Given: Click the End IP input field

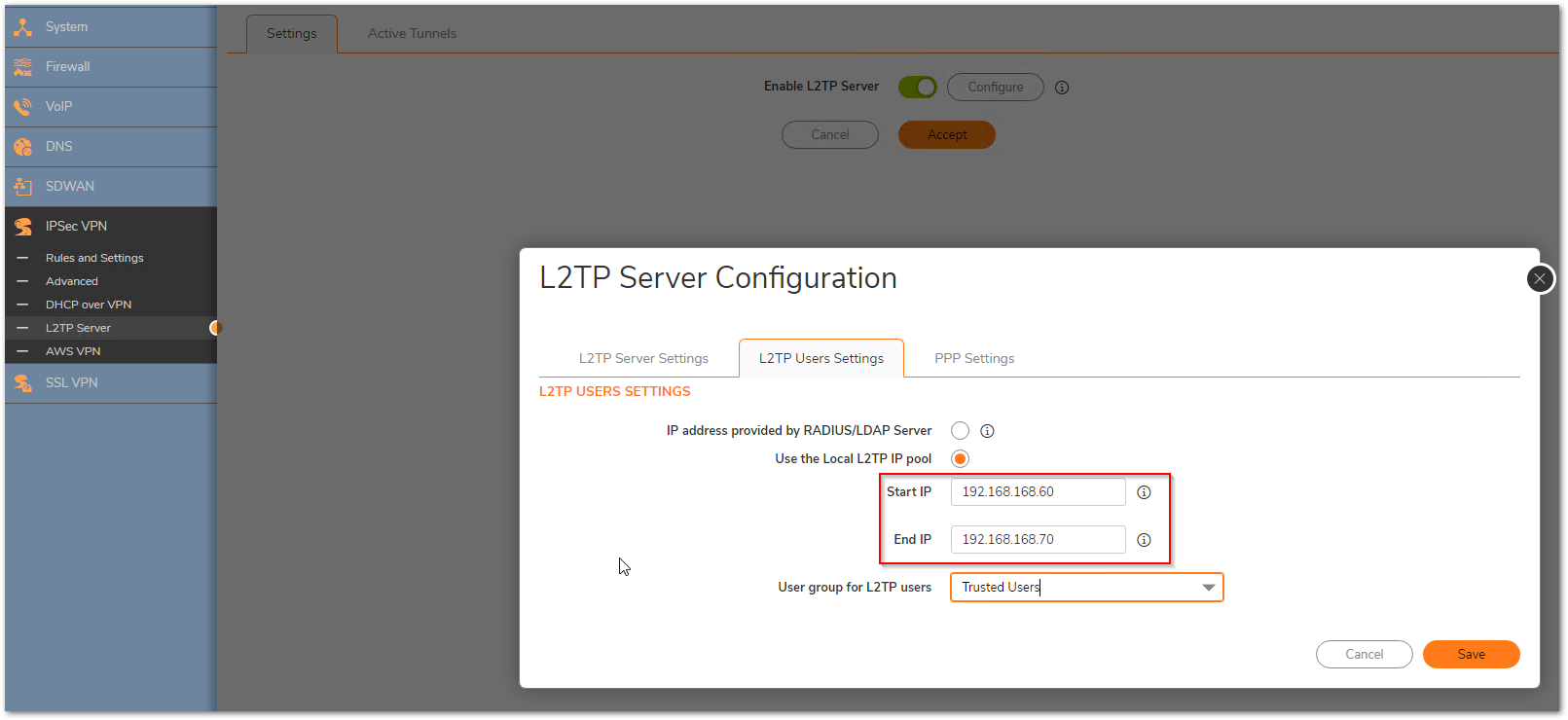Looking at the screenshot, I should (x=1039, y=540).
